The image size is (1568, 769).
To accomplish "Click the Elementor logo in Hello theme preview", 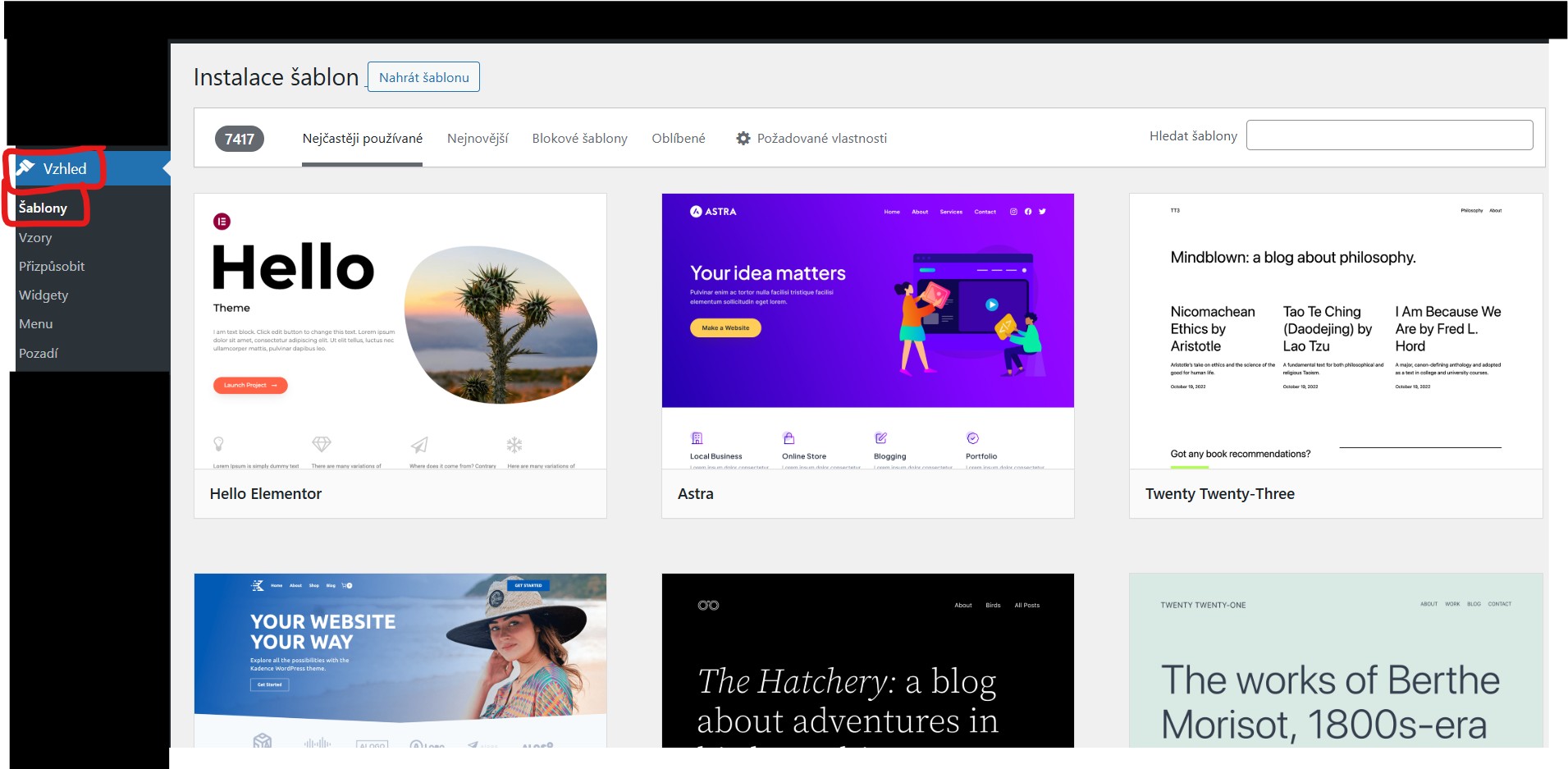I will pyautogui.click(x=222, y=222).
